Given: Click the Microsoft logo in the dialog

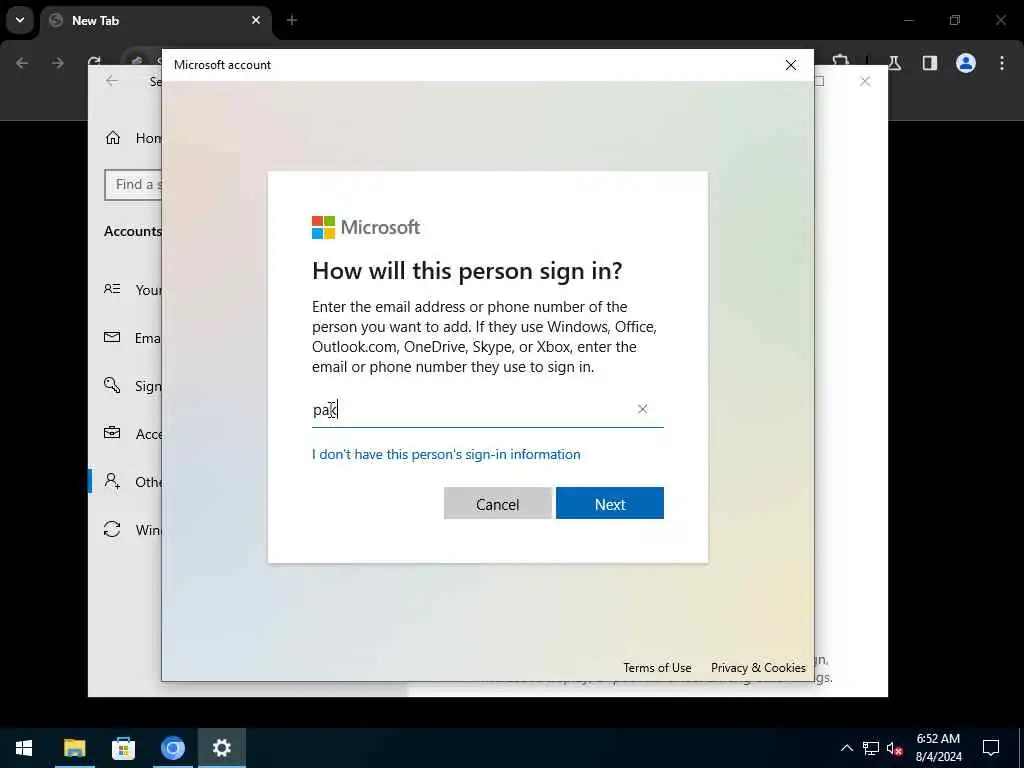Looking at the screenshot, I should click(x=366, y=227).
